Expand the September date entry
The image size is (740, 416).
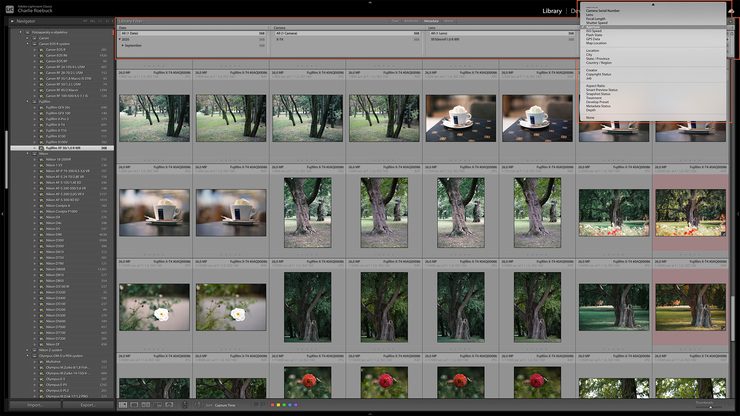click(x=123, y=45)
